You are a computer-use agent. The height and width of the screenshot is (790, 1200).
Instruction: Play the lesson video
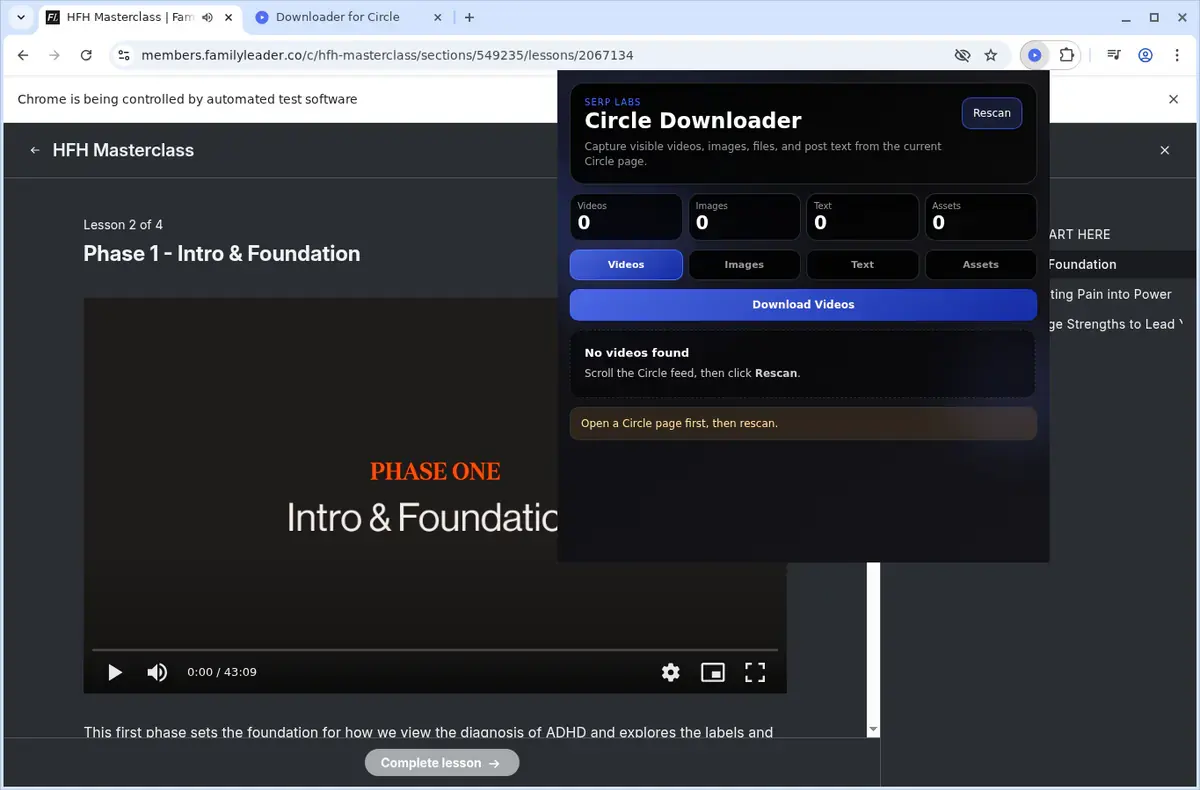[x=115, y=672]
